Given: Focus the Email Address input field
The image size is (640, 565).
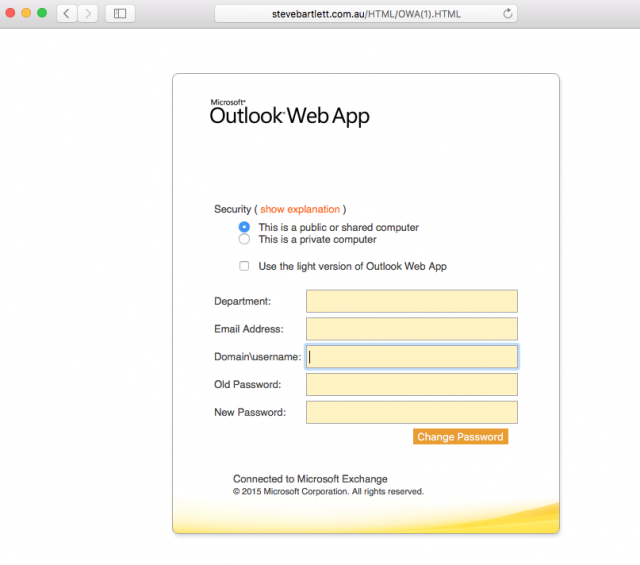Looking at the screenshot, I should [412, 329].
